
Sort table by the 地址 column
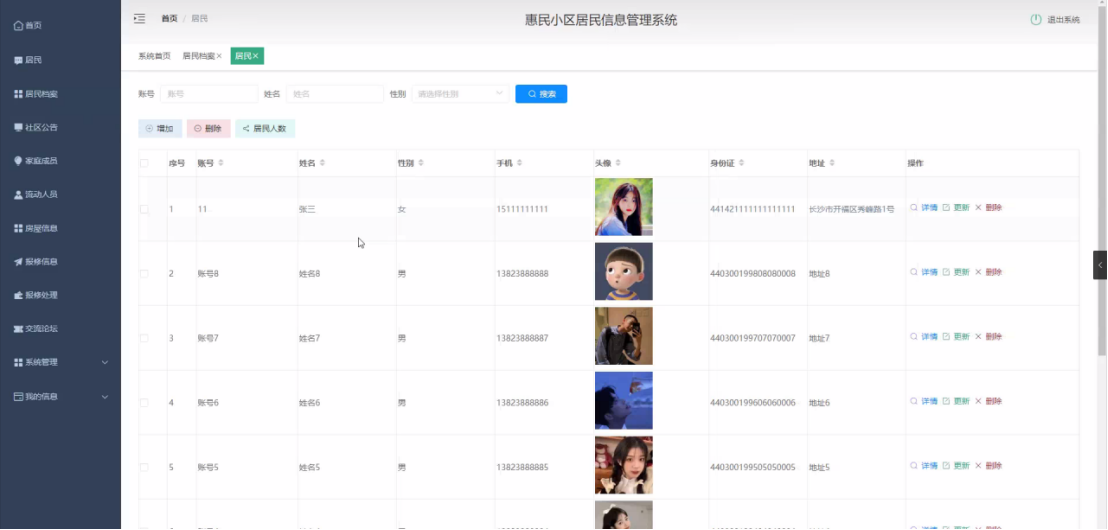point(832,163)
